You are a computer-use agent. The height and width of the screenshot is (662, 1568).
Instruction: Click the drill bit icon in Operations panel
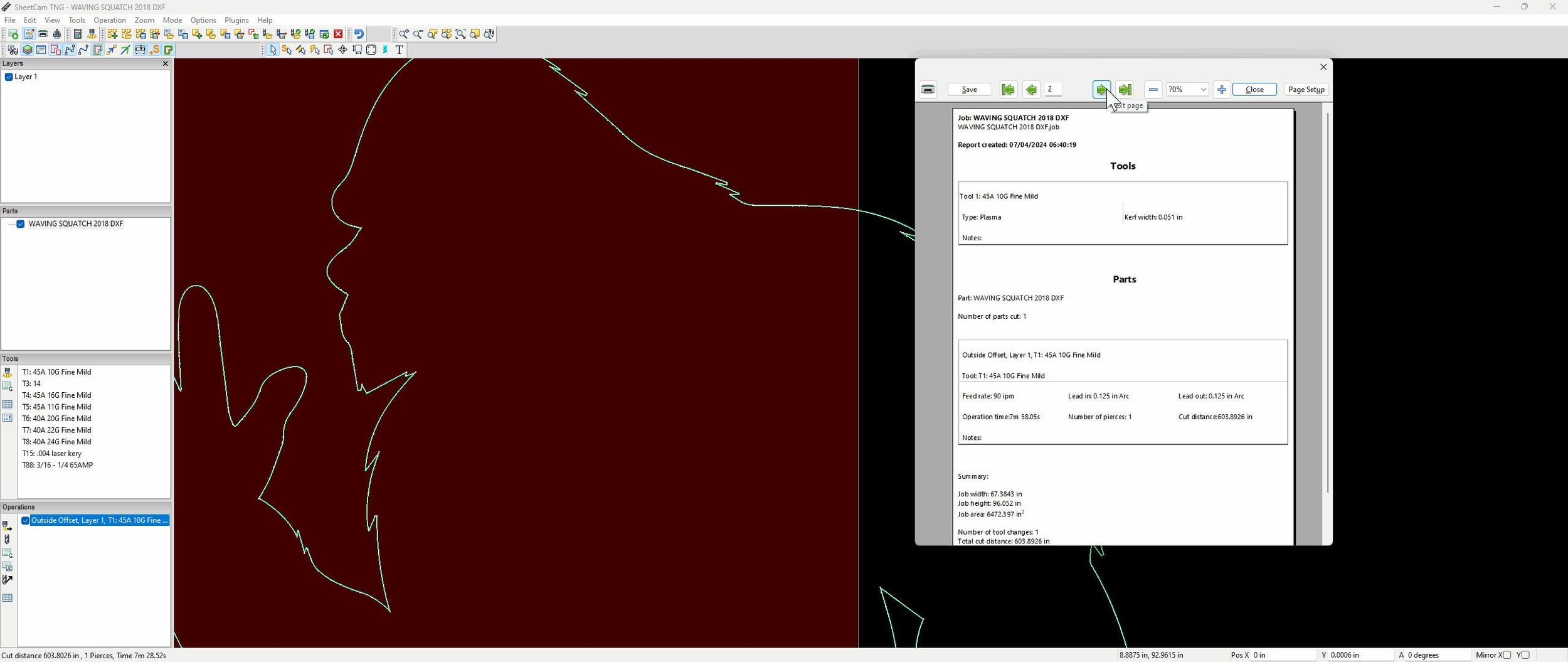(x=8, y=540)
